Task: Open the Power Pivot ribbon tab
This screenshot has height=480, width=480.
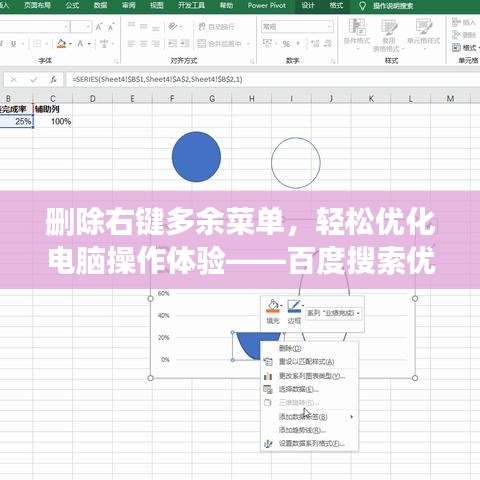Action: 267,6
